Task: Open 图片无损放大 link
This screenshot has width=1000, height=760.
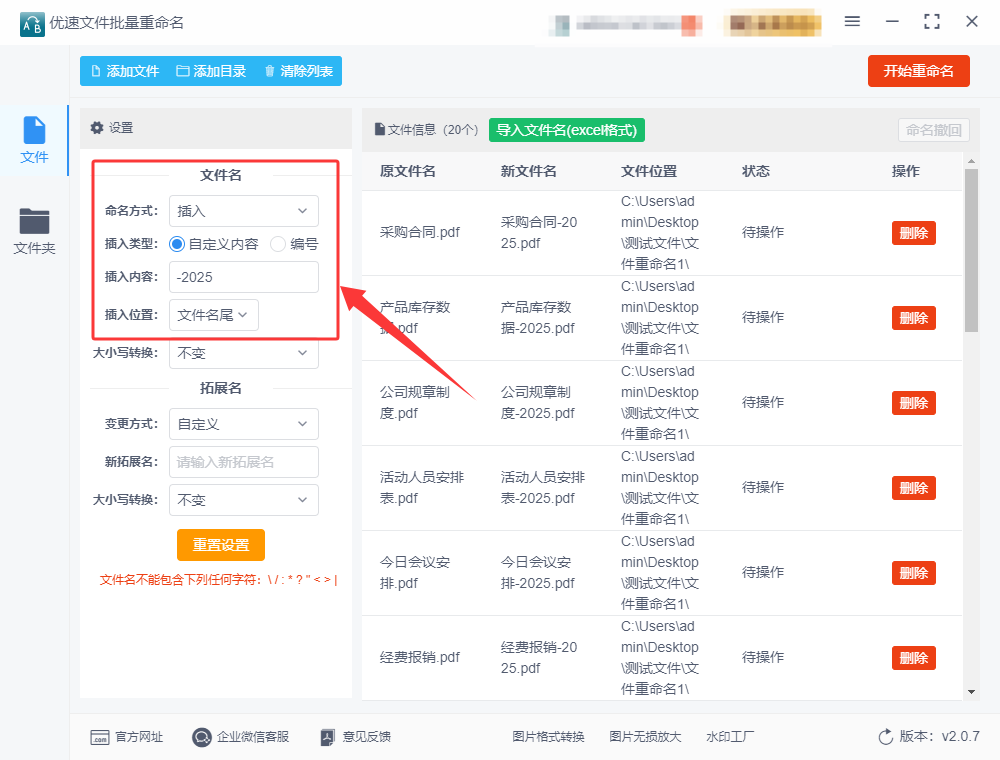Action: pos(645,737)
